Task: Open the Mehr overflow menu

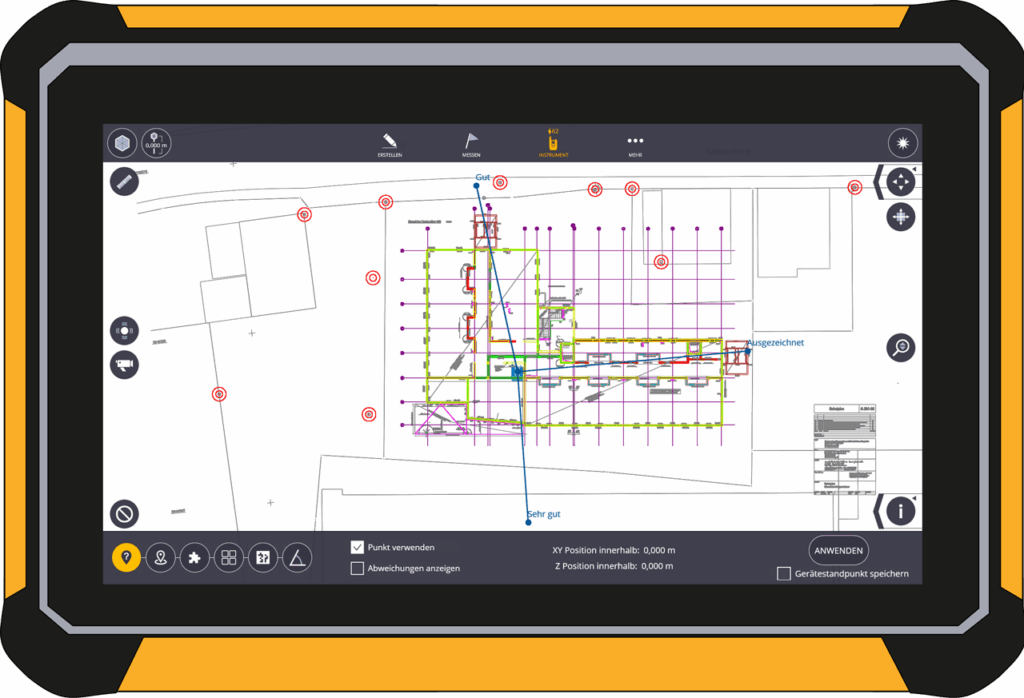Action: point(635,145)
